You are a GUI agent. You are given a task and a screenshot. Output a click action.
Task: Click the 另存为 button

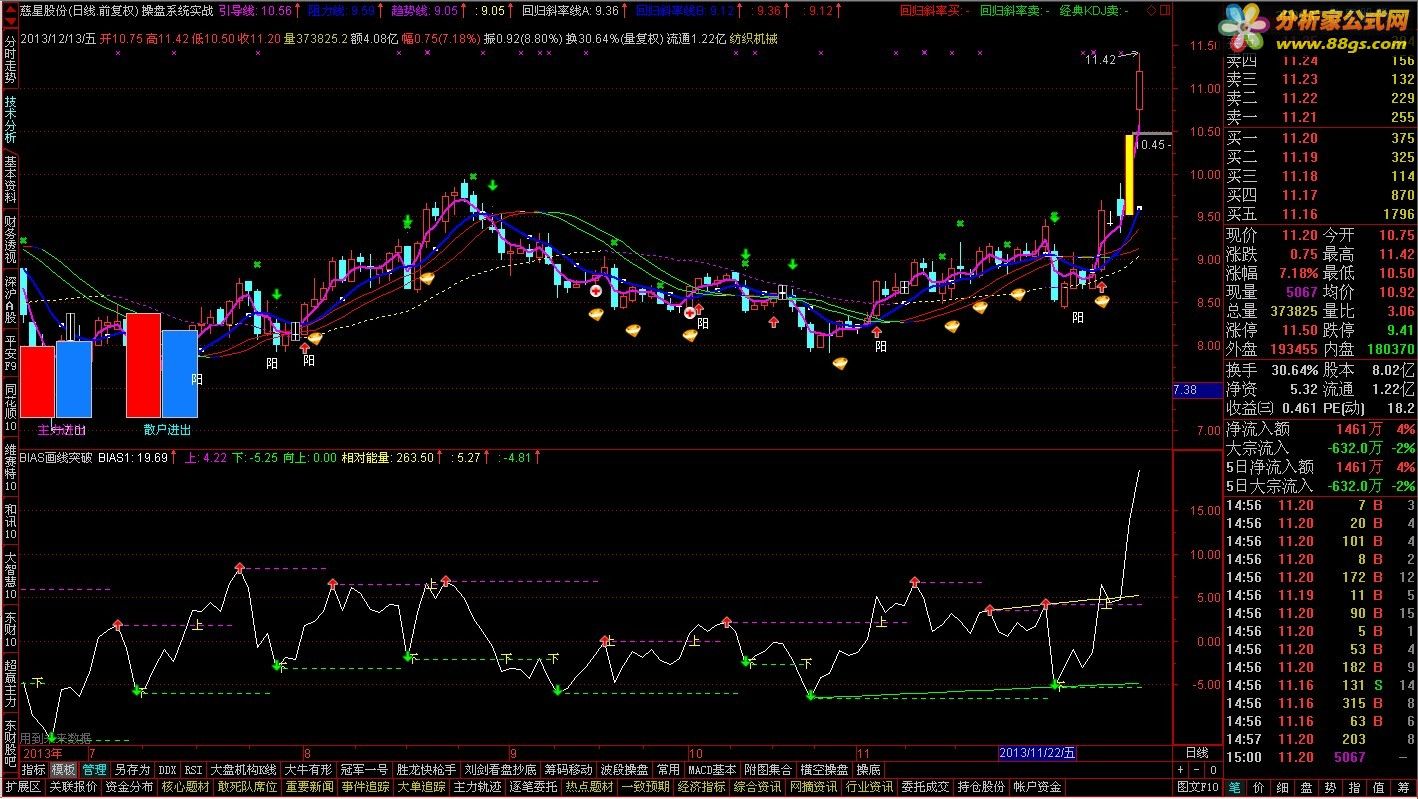pos(131,770)
